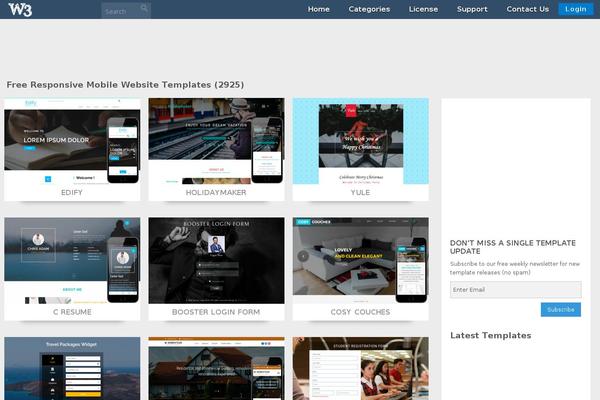This screenshot has width=600, height=400.
Task: Click the Free Responsive Mobile Website Templates heading
Action: (x=125, y=85)
